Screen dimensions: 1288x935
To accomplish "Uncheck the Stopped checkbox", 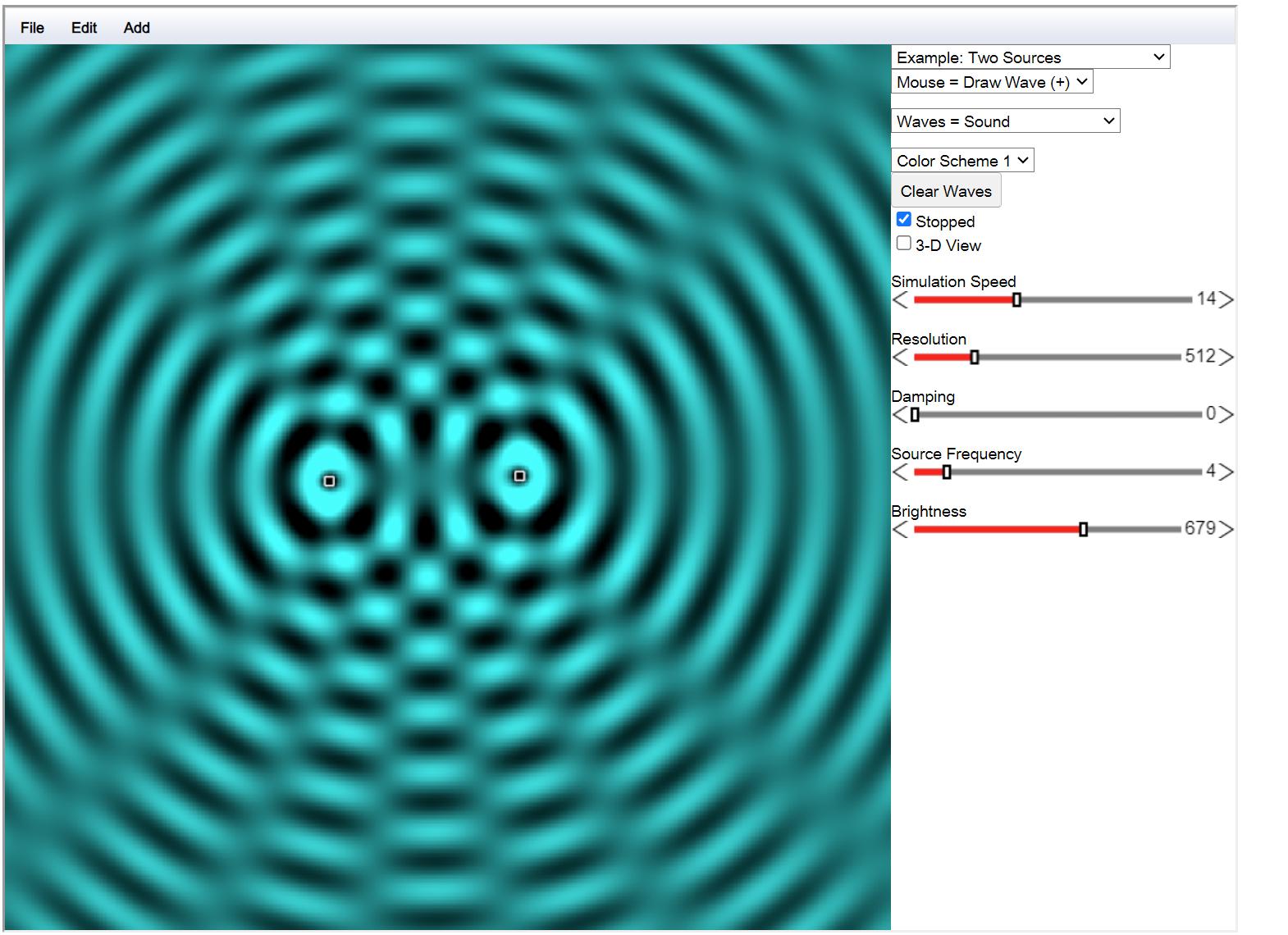I will point(904,220).
